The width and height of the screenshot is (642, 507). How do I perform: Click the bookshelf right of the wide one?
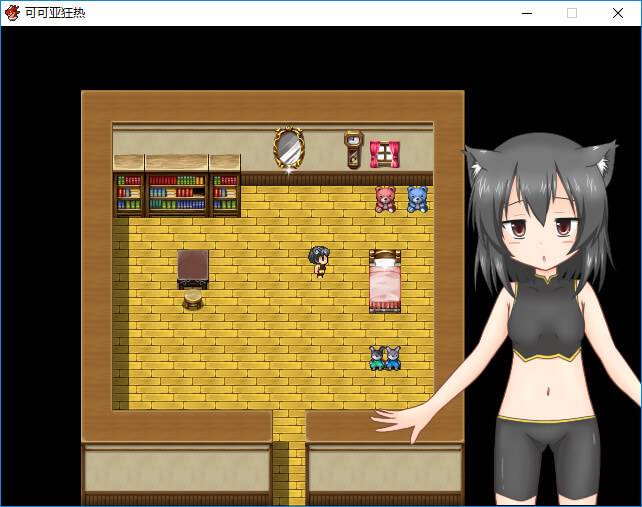point(225,192)
